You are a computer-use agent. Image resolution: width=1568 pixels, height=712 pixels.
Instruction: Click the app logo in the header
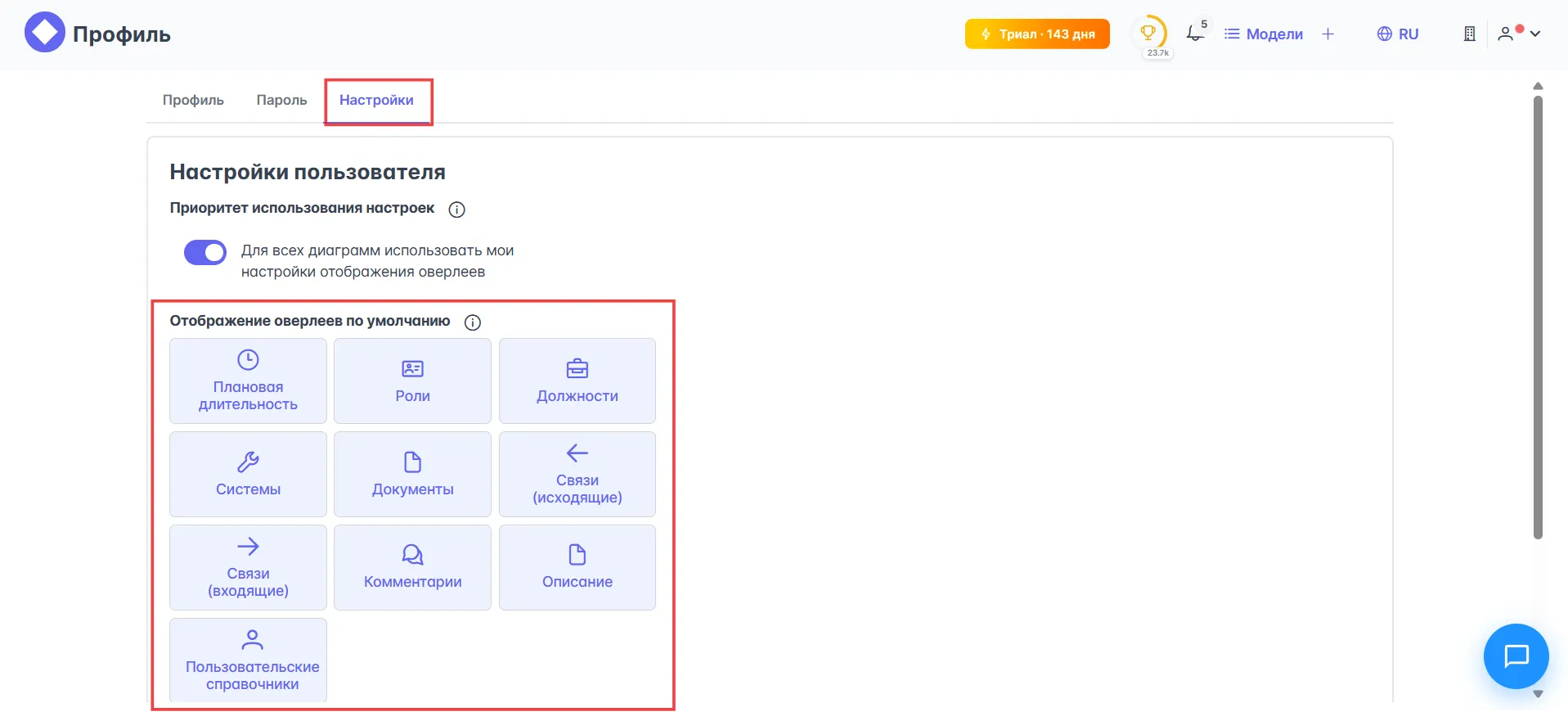tap(44, 33)
